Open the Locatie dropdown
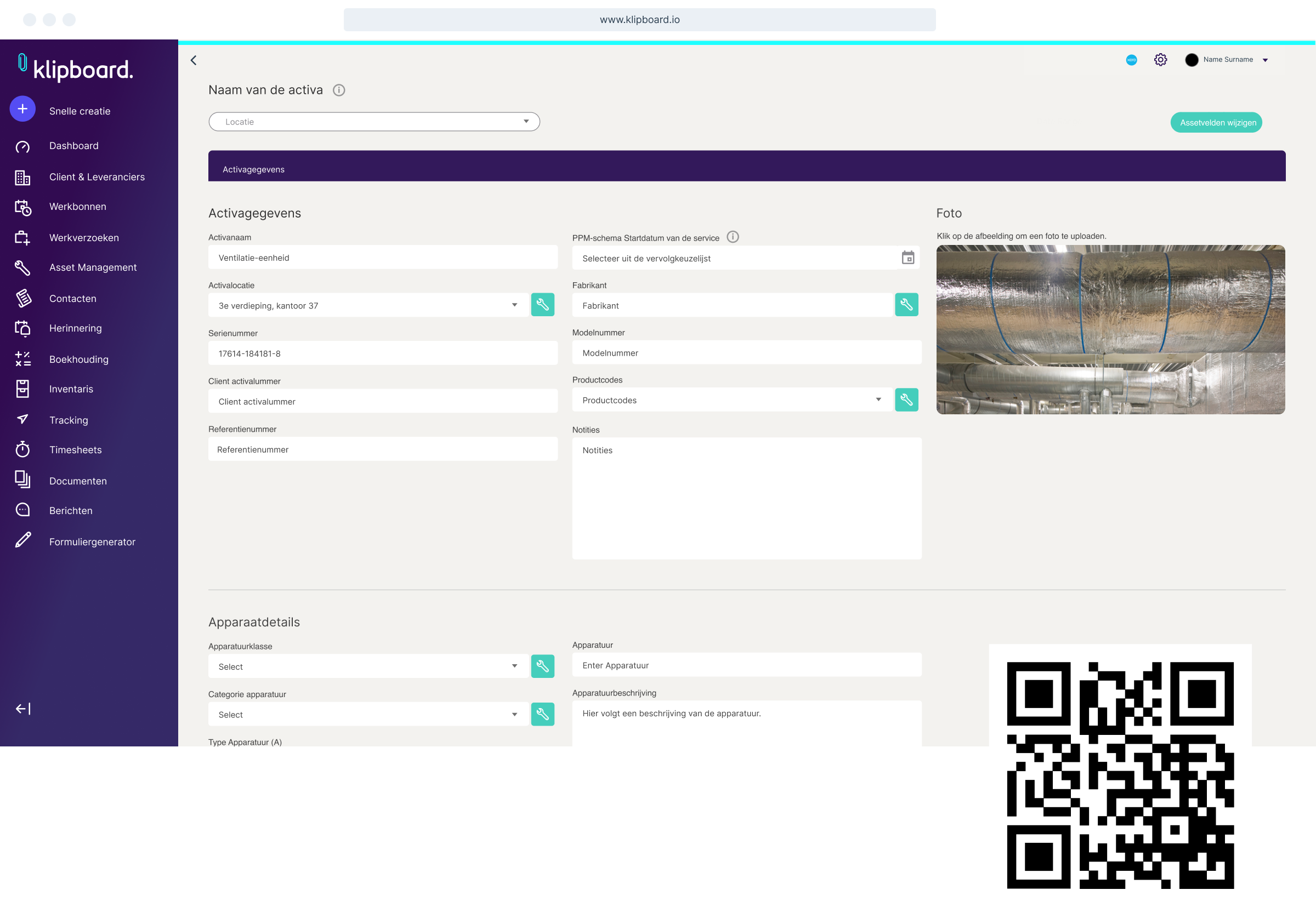The image size is (1316, 907). click(x=375, y=122)
